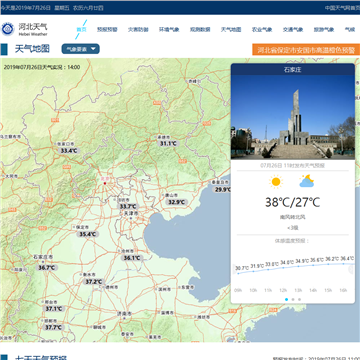
Task: Click the Zhangjiakou 33.4℃ temperature label
Action: pos(69,151)
